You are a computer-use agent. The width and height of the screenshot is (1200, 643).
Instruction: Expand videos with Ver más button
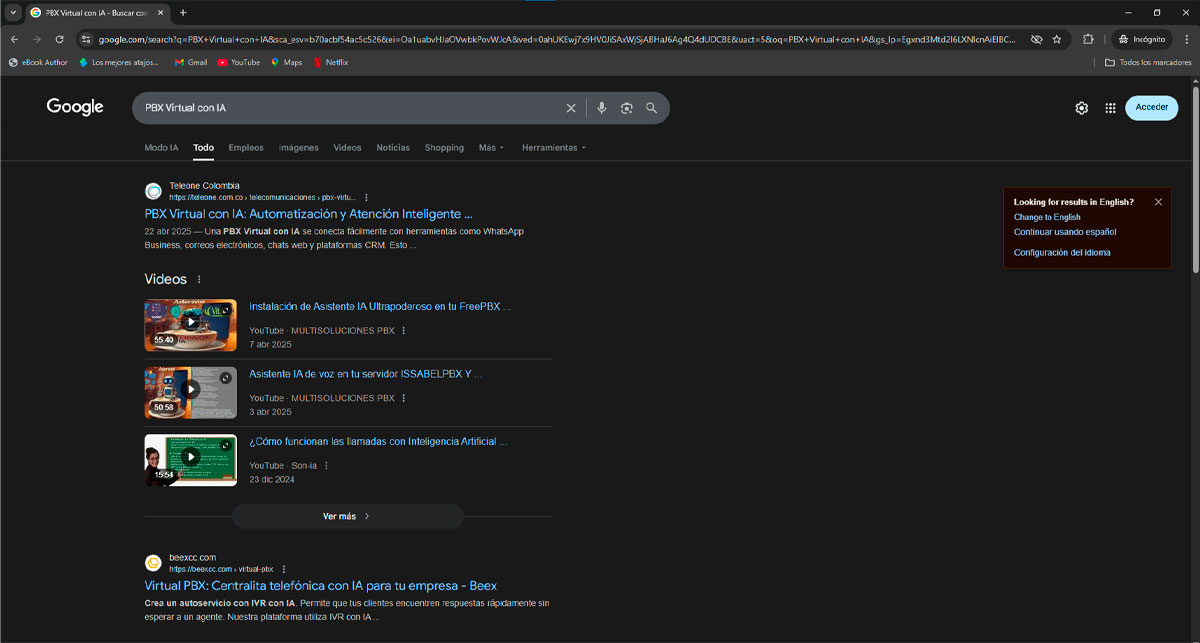pos(348,516)
